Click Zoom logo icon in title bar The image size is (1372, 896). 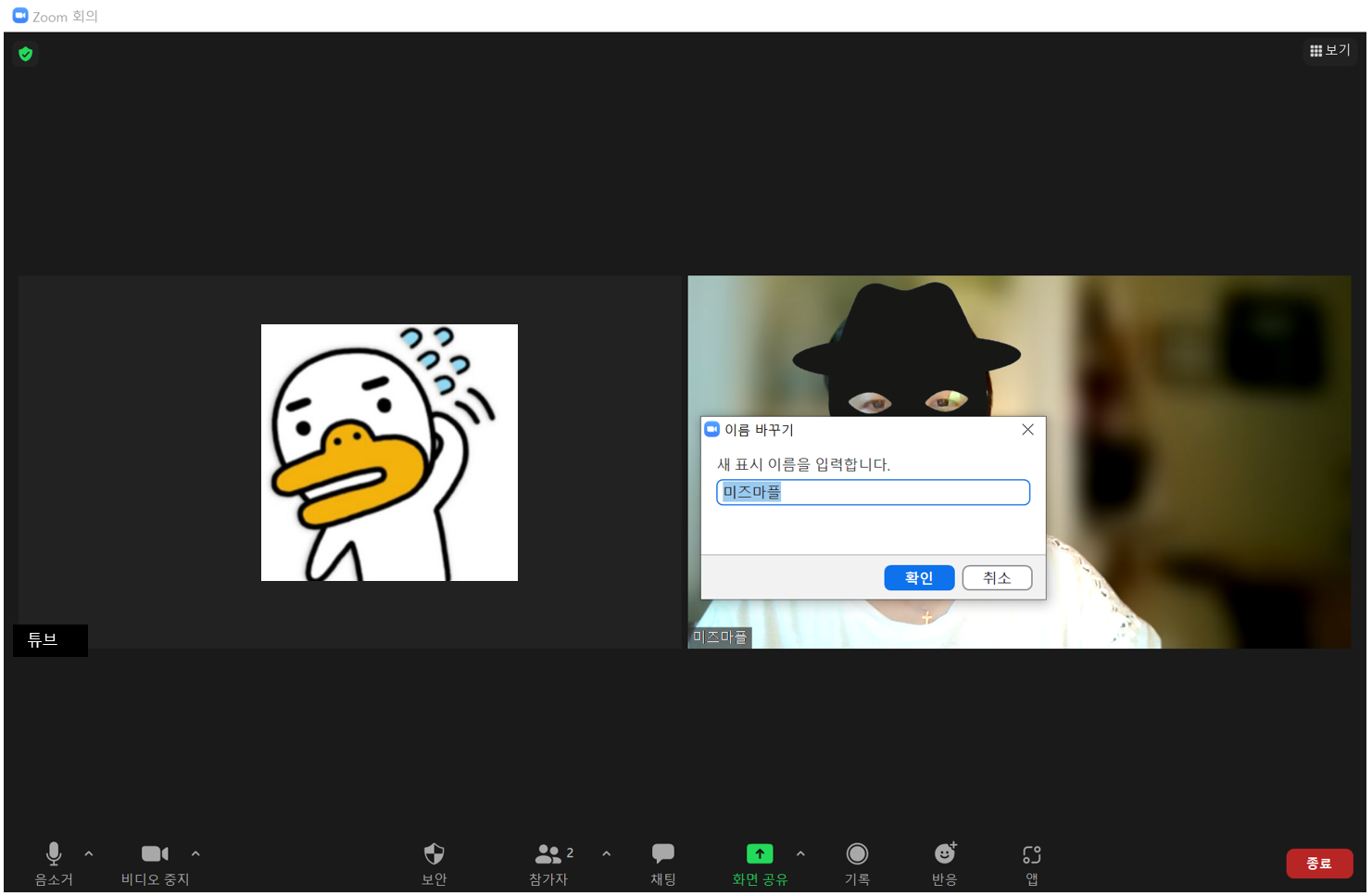[19, 16]
